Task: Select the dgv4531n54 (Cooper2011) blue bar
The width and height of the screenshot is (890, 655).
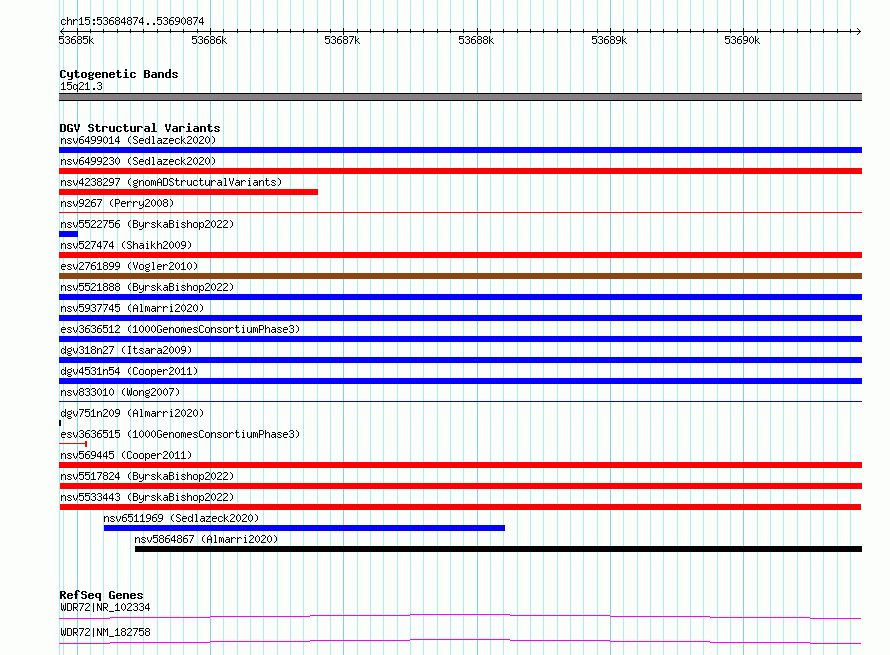Action: pyautogui.click(x=460, y=381)
